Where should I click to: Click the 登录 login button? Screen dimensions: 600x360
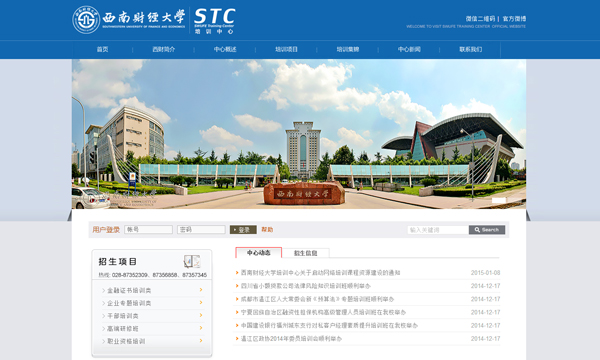click(x=243, y=230)
